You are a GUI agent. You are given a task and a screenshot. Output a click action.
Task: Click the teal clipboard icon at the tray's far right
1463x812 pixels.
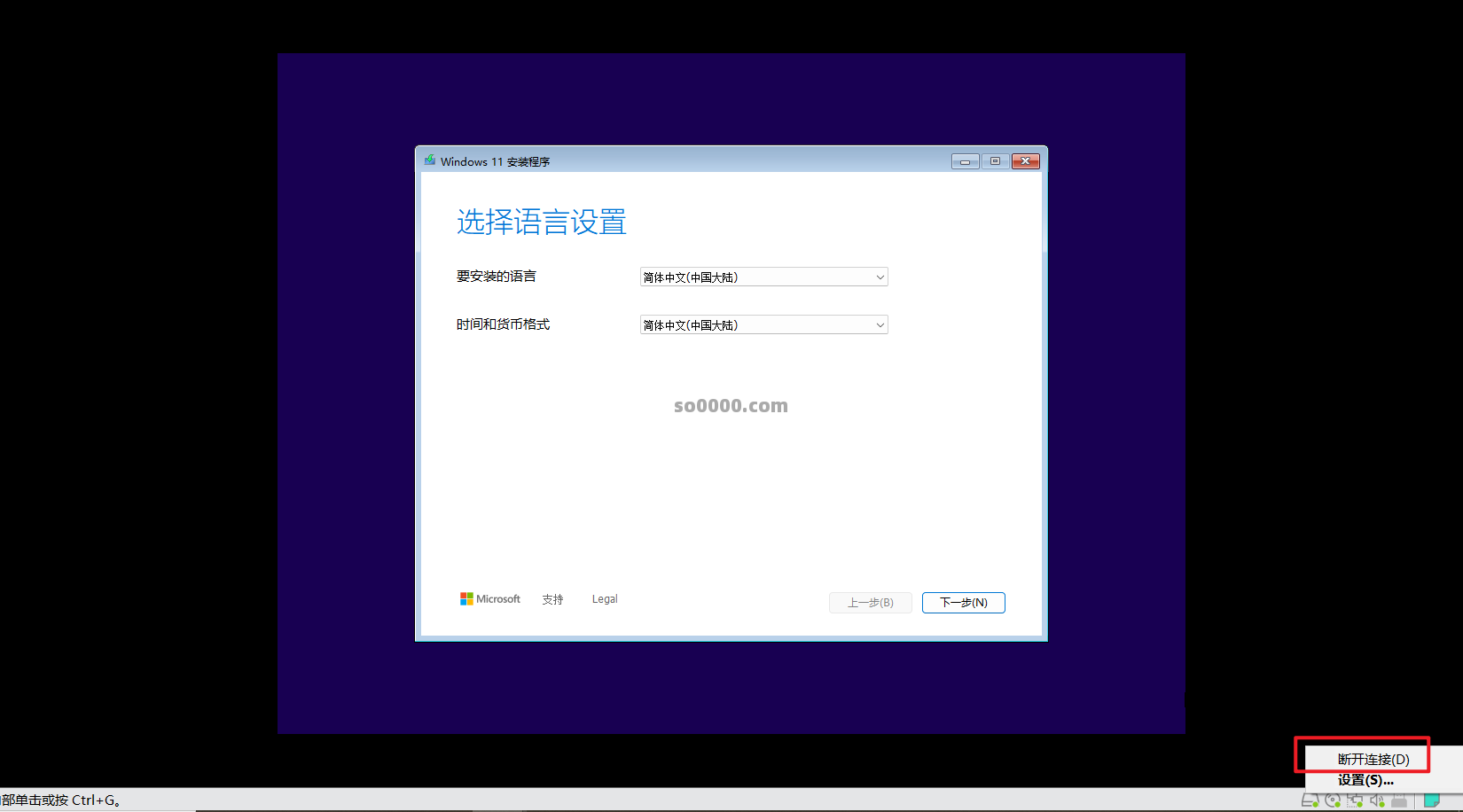1432,800
